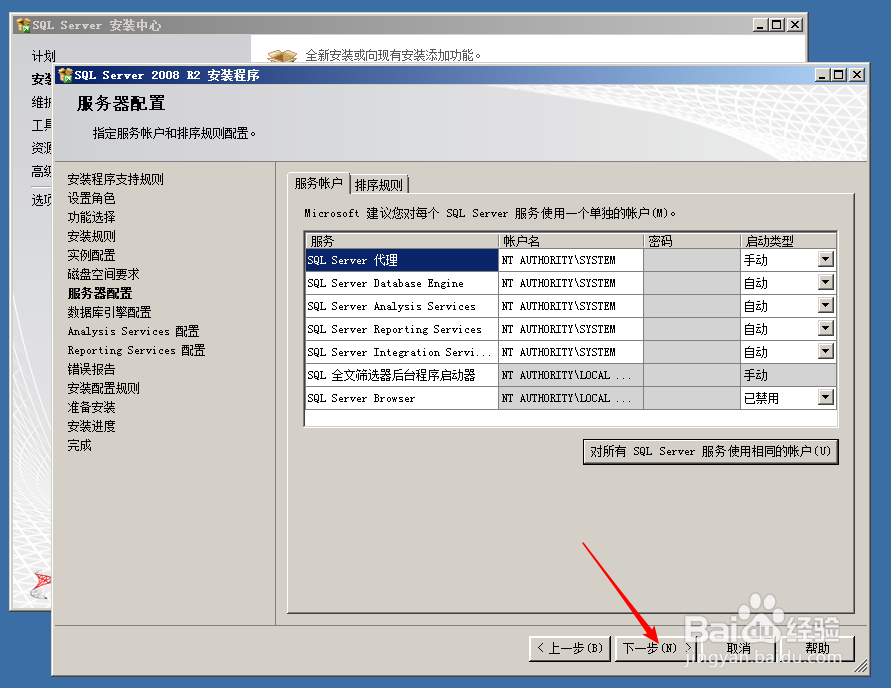Click 安装规则 step in sidebar
This screenshot has height=688, width=891.
(91, 236)
